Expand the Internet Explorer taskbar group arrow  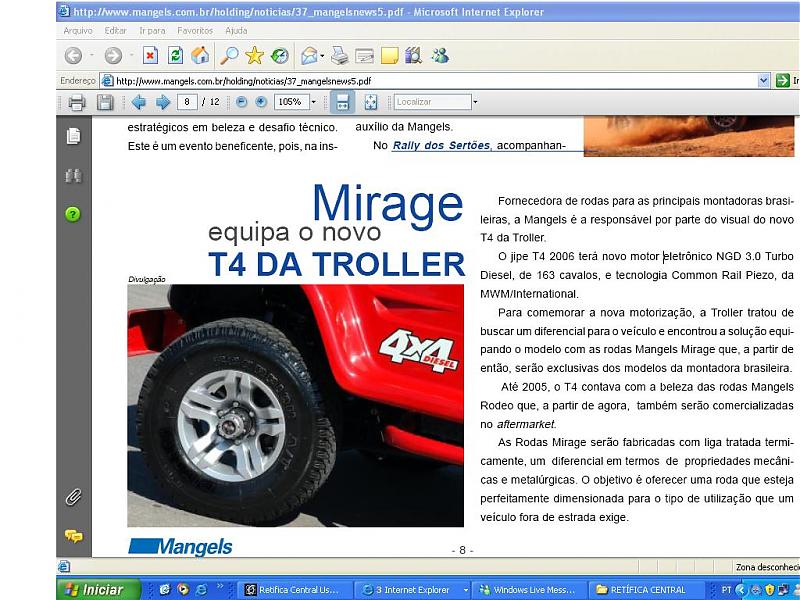465,590
